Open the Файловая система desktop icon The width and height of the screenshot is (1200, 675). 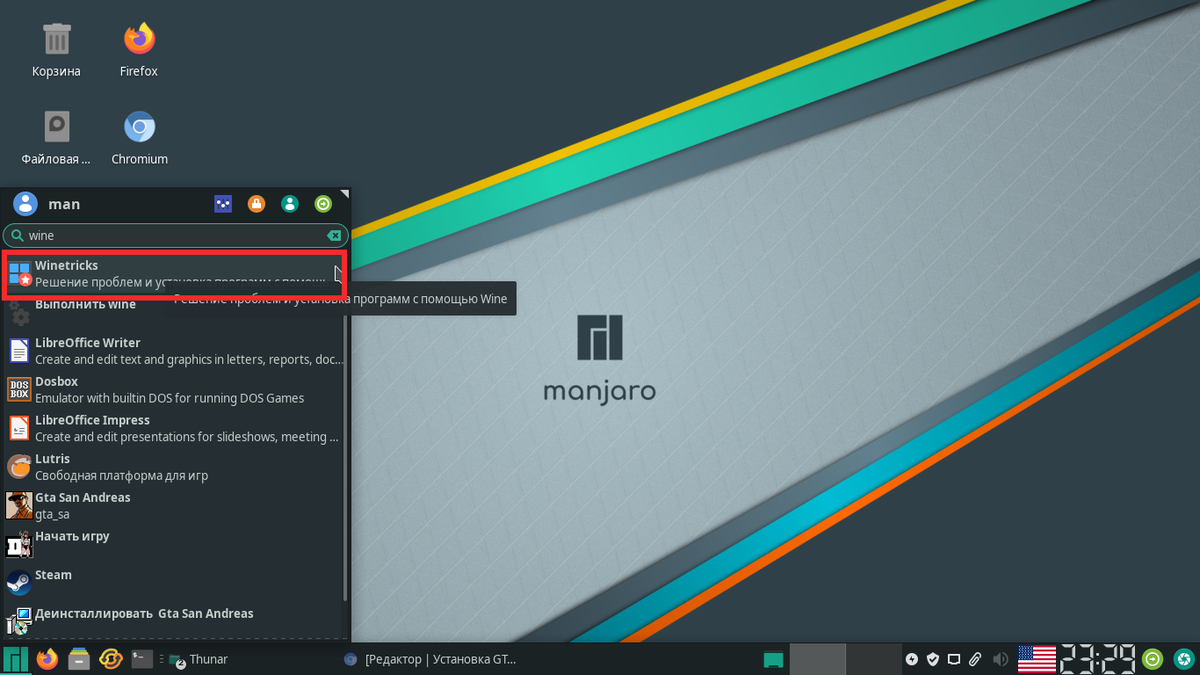tap(56, 137)
